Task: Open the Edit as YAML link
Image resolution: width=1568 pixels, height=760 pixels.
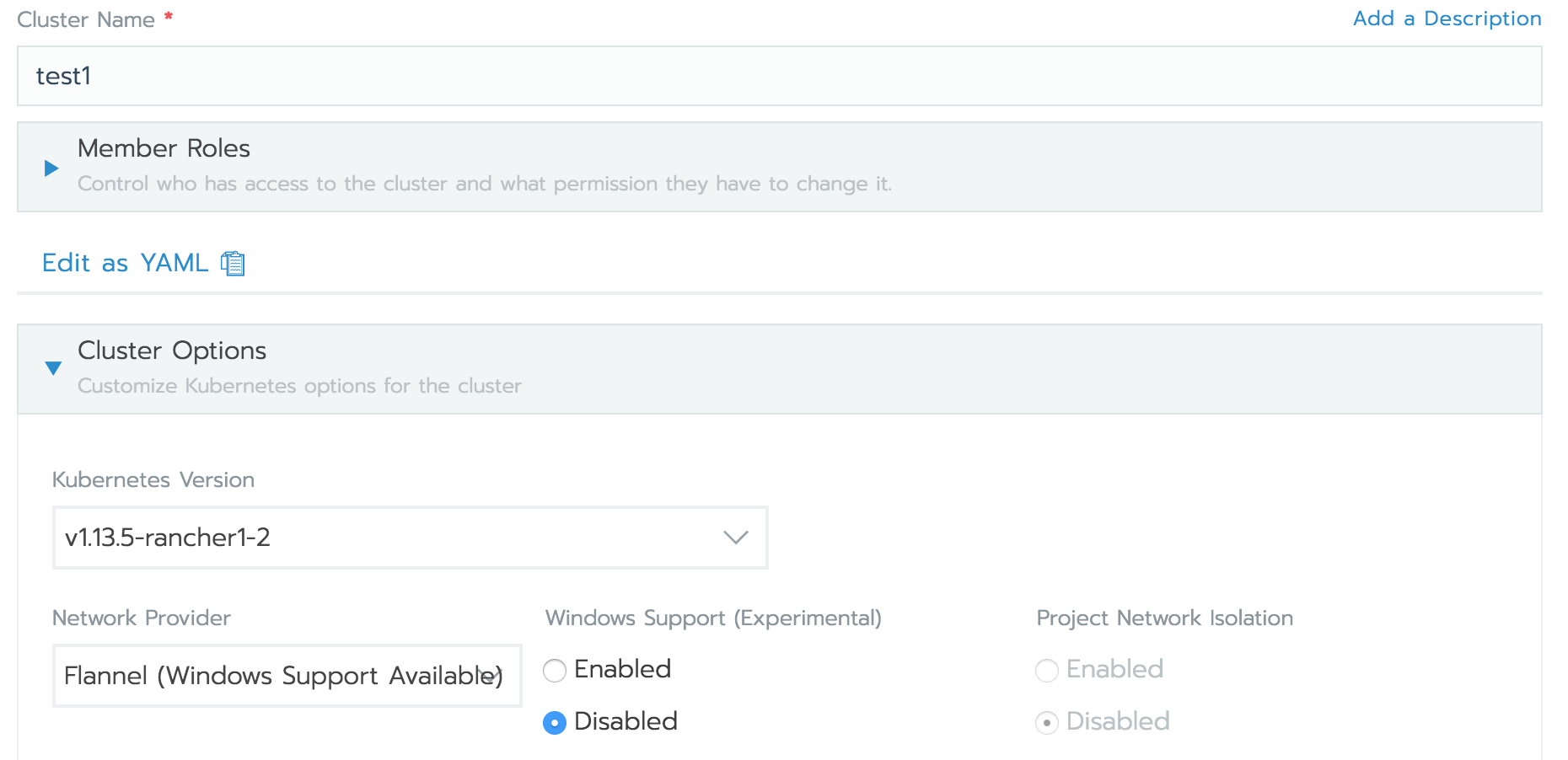Action: click(x=125, y=263)
